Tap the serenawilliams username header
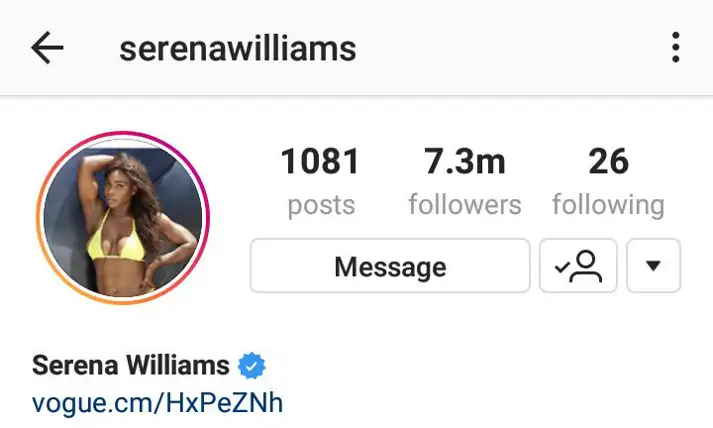Screen dimensions: 713x428 (238, 49)
